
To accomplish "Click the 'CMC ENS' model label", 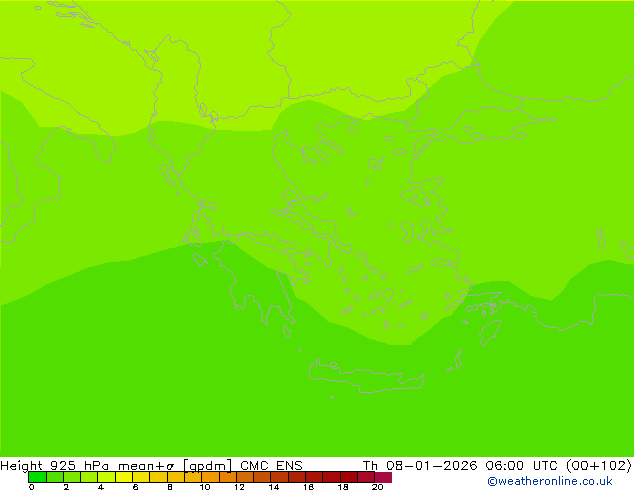I will [x=271, y=465].
